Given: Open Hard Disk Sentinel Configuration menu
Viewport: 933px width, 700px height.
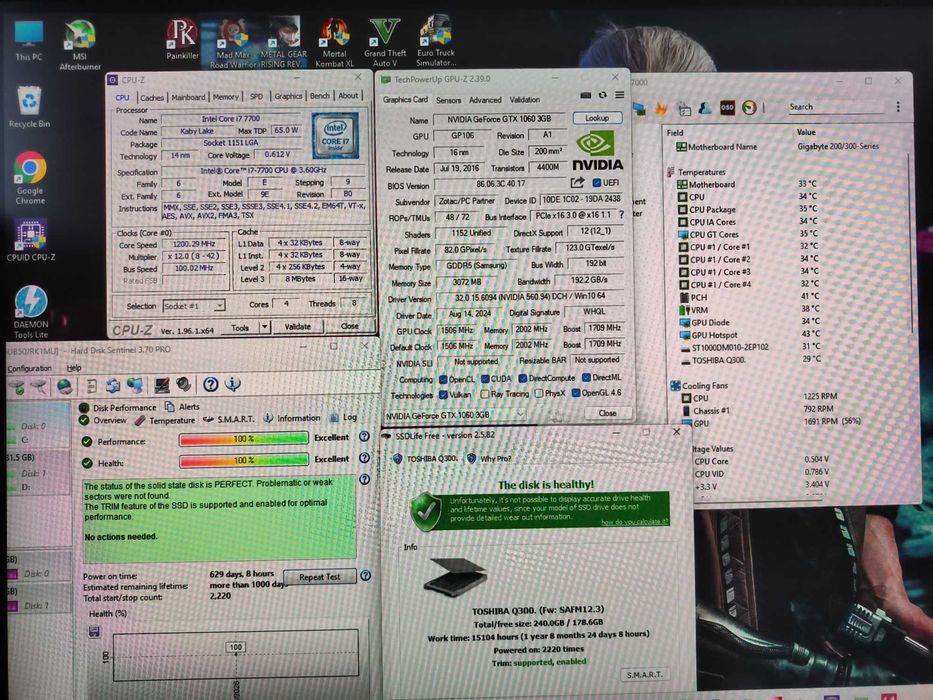Looking at the screenshot, I should (29, 368).
